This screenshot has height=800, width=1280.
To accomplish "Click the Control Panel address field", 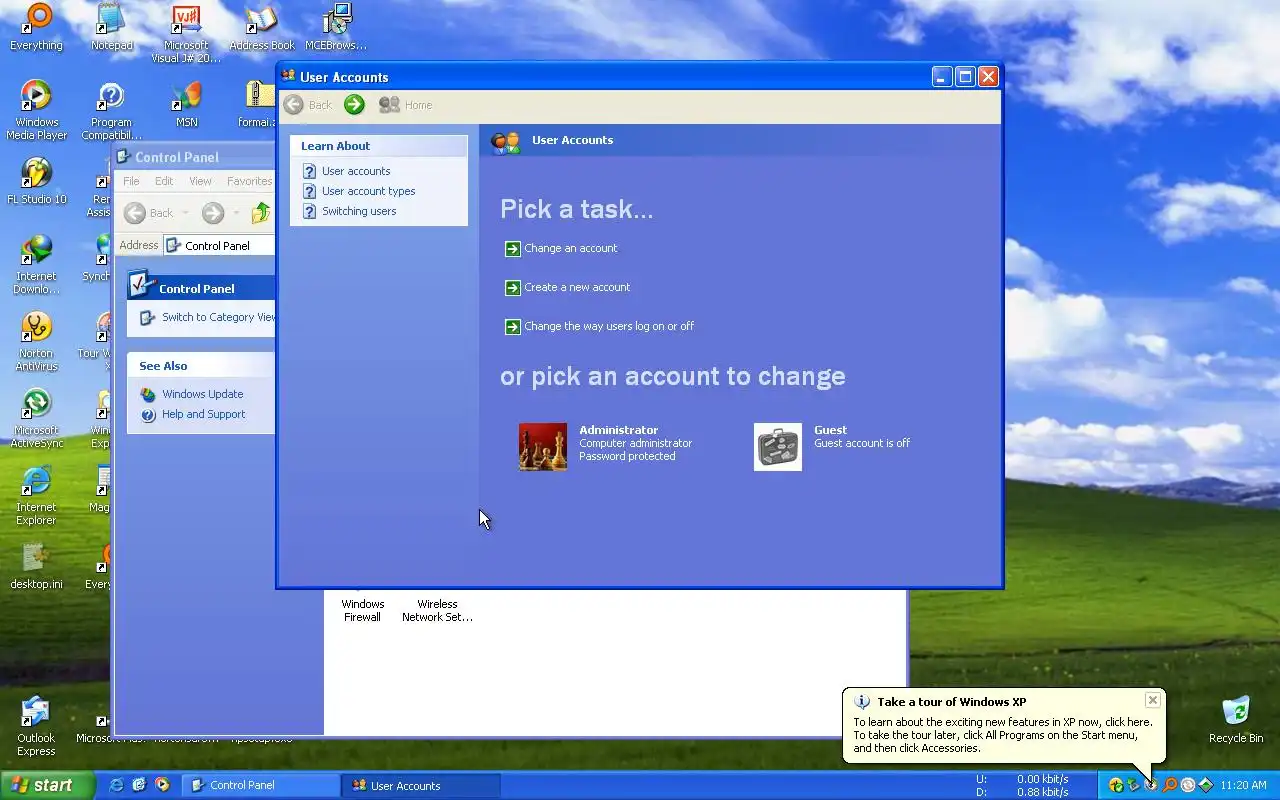I will point(220,246).
